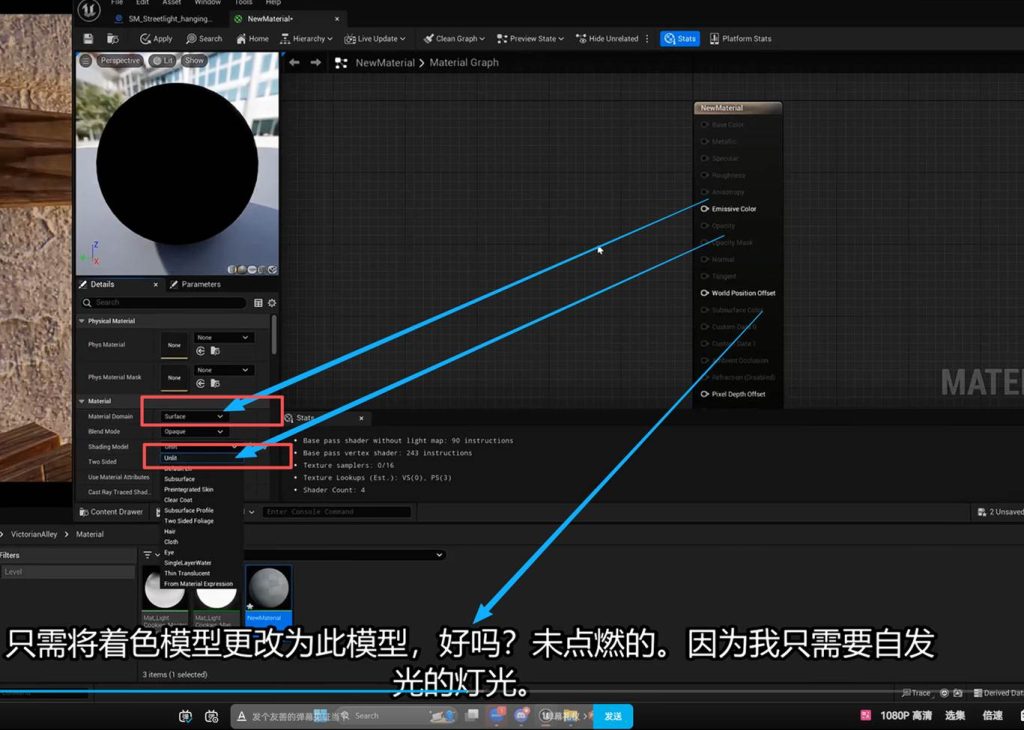Open the Platform Stats panel

[740, 39]
